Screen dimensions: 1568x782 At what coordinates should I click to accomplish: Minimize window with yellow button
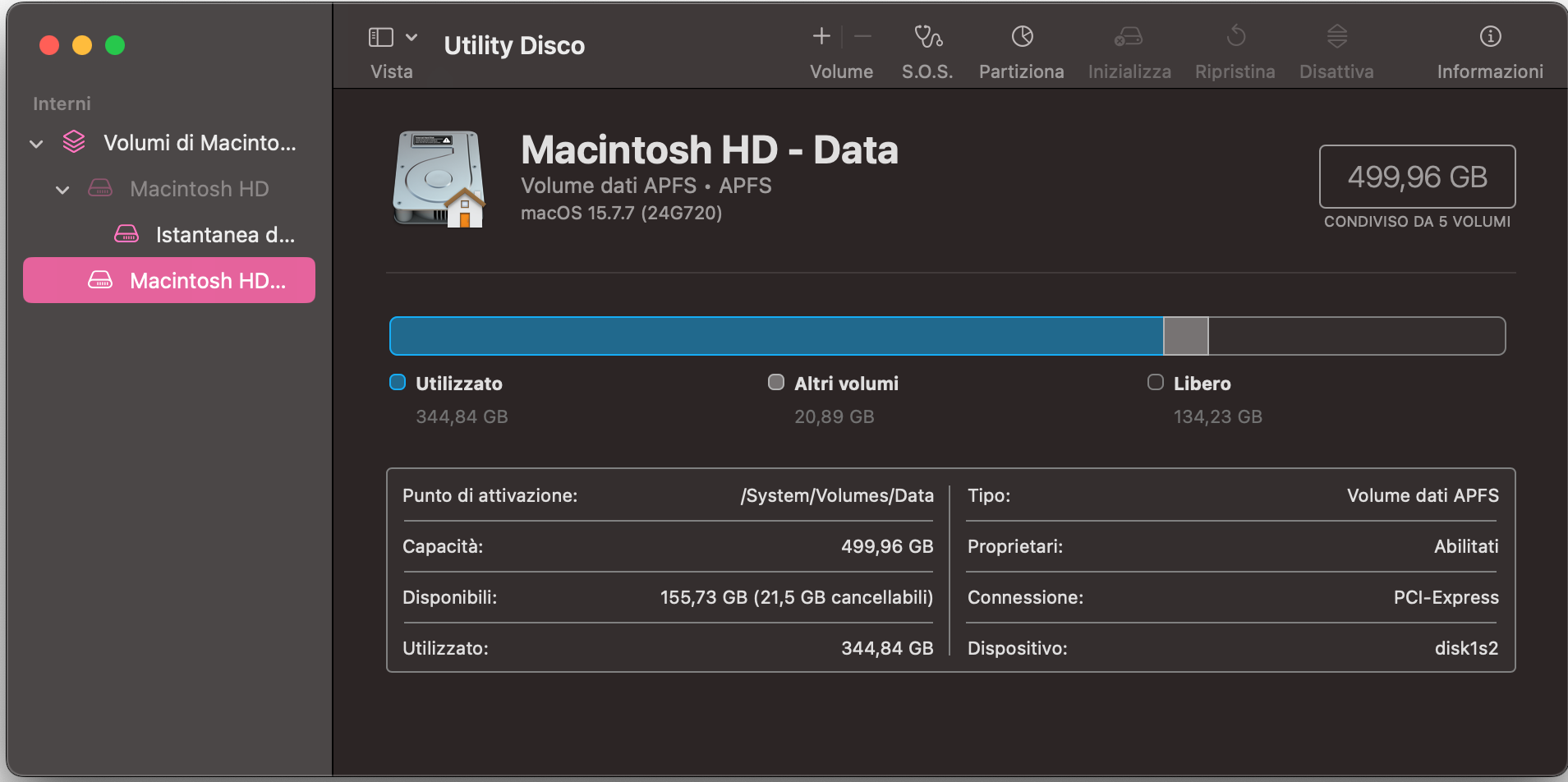pos(82,45)
